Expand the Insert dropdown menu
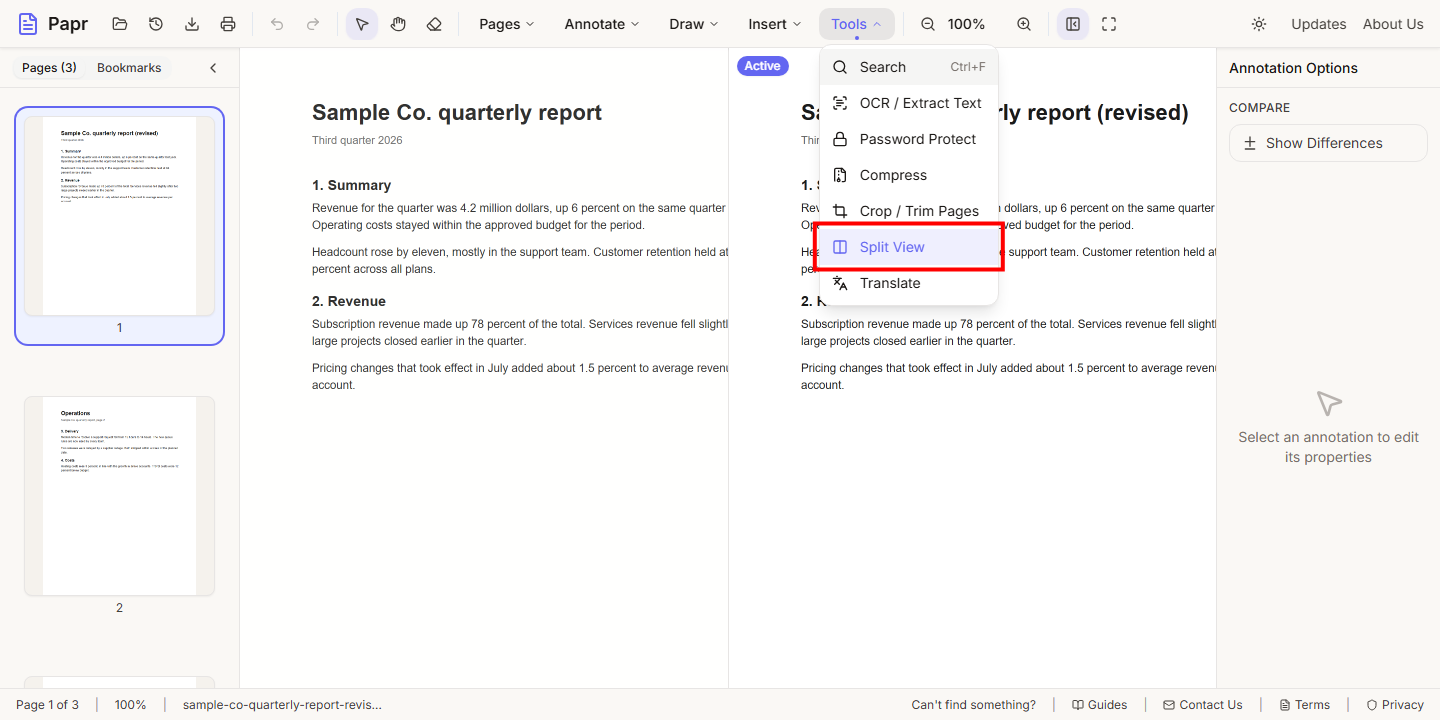This screenshot has height=720, width=1440. (775, 24)
